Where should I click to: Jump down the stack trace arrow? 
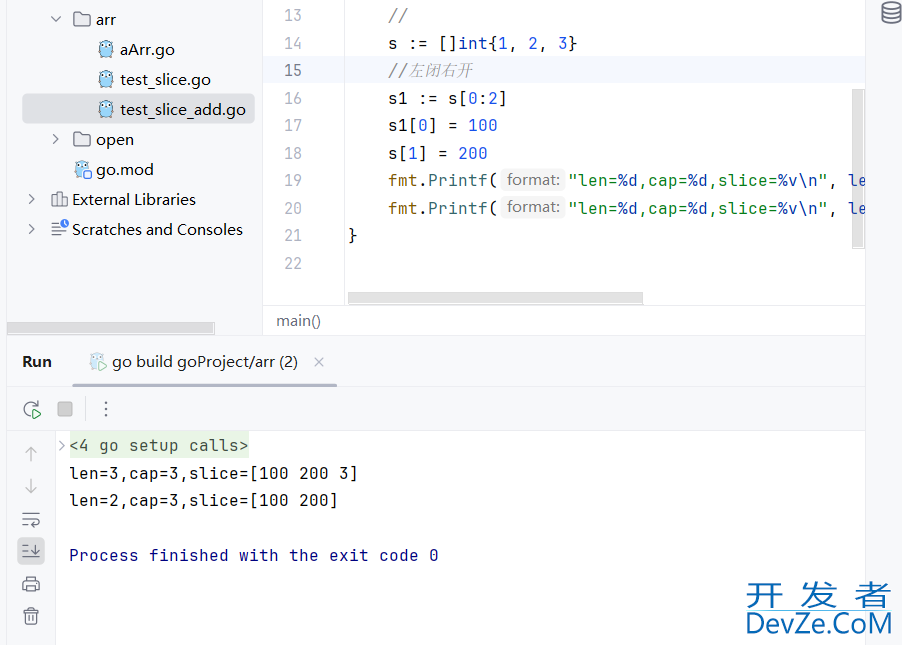point(31,487)
